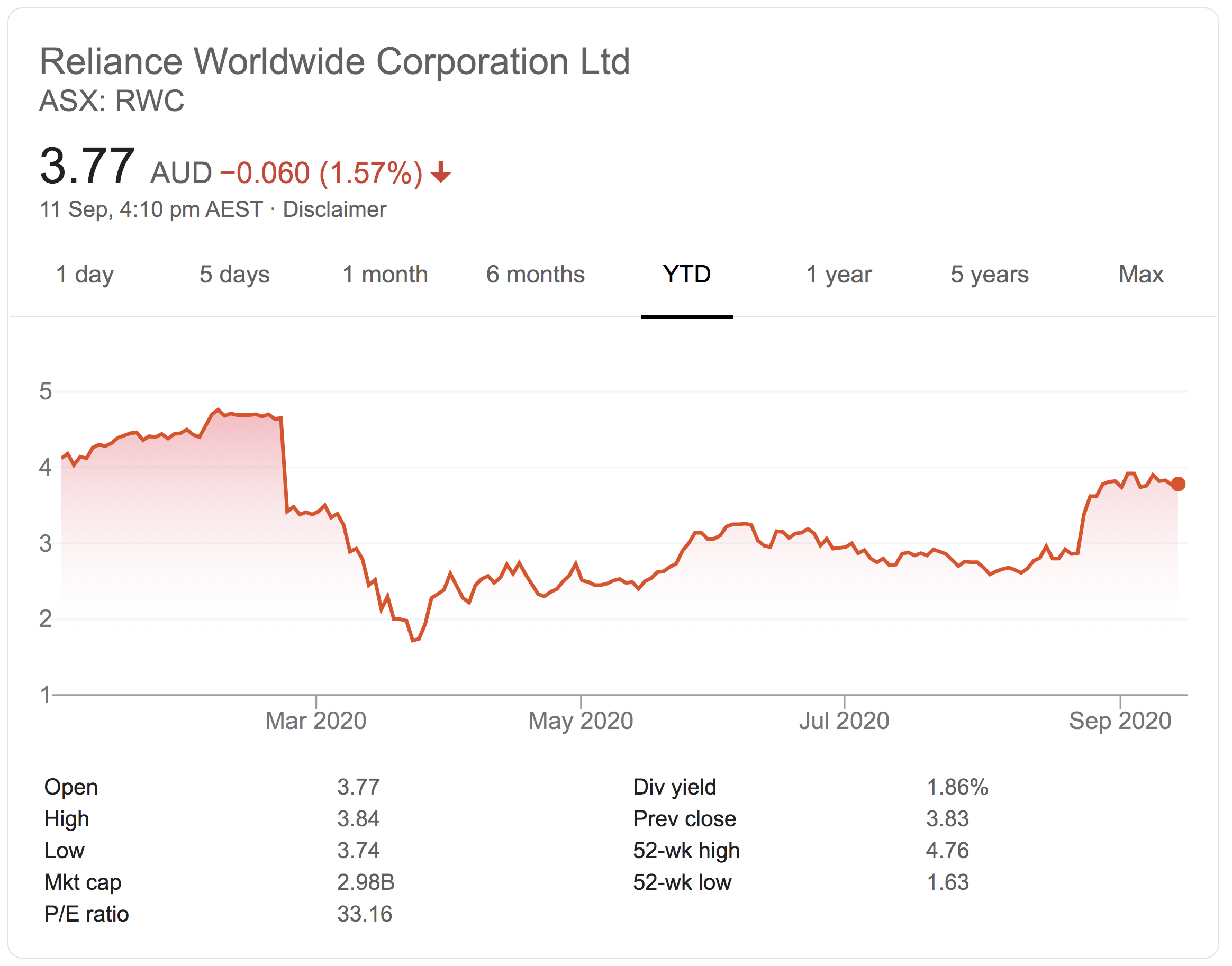Click the 52-wk high label

pos(688,852)
